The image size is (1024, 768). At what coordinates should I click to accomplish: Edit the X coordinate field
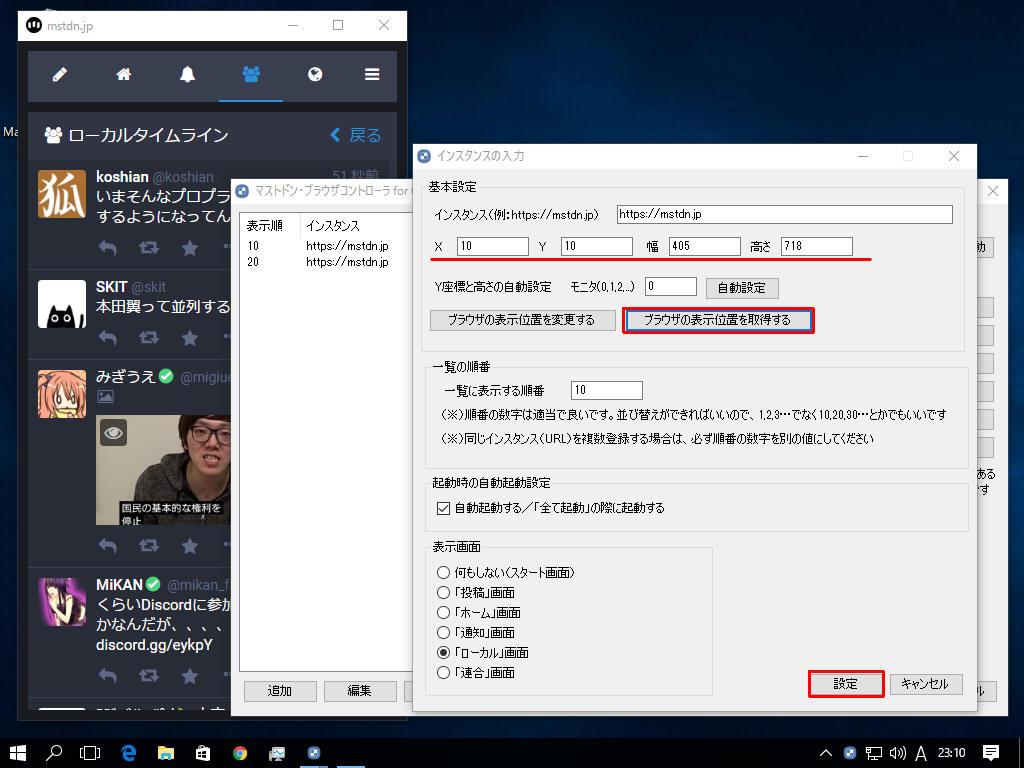[x=492, y=246]
